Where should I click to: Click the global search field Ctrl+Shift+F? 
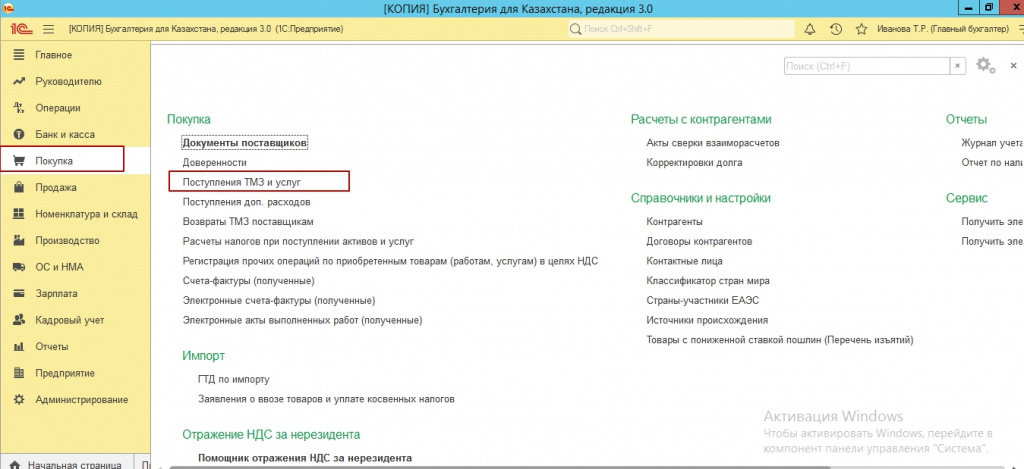click(x=681, y=29)
